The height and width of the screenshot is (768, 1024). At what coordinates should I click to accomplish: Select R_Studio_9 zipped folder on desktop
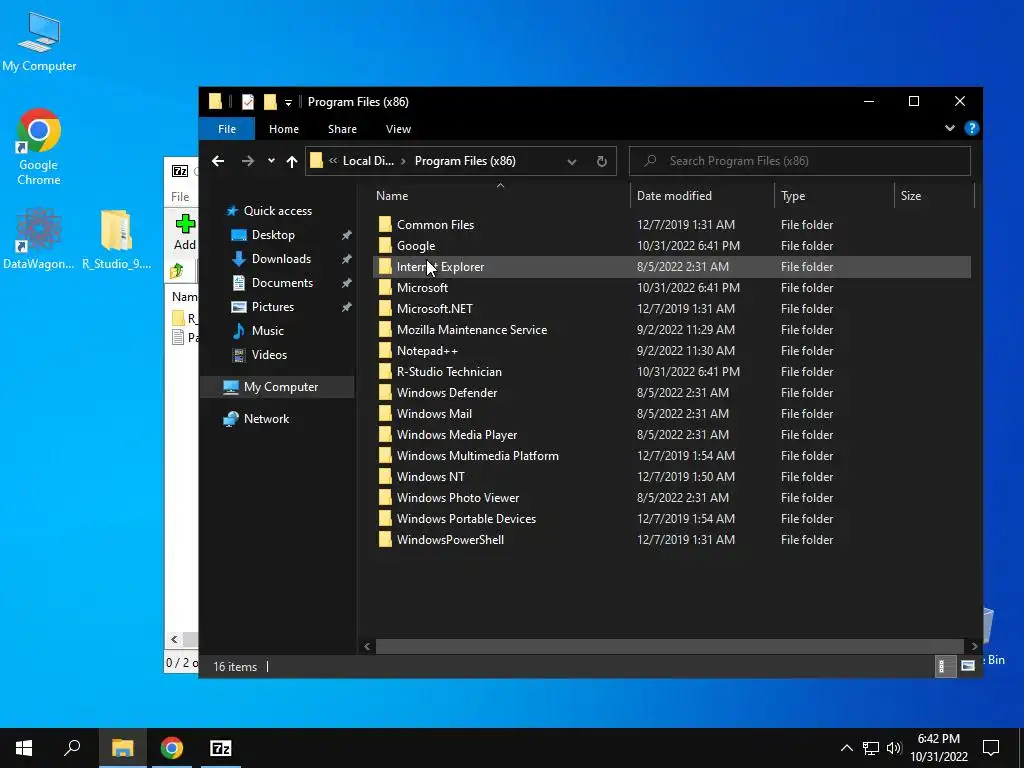click(x=116, y=239)
